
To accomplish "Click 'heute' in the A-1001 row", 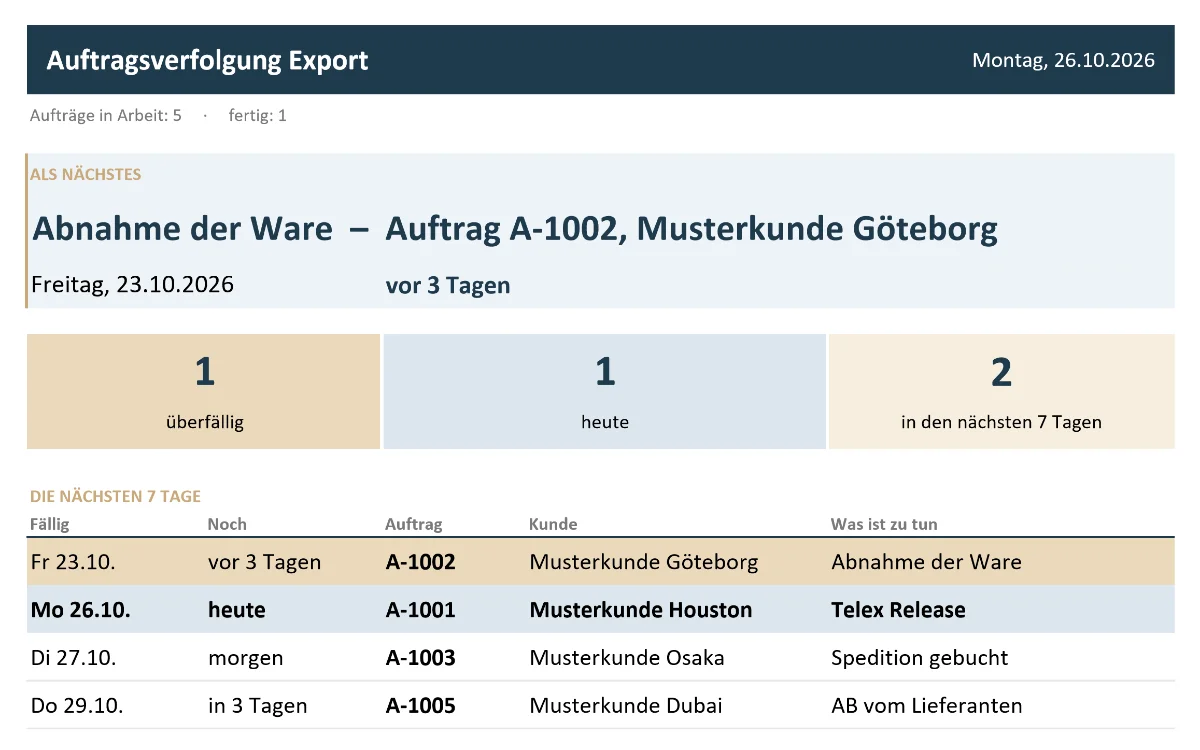I will pos(237,610).
